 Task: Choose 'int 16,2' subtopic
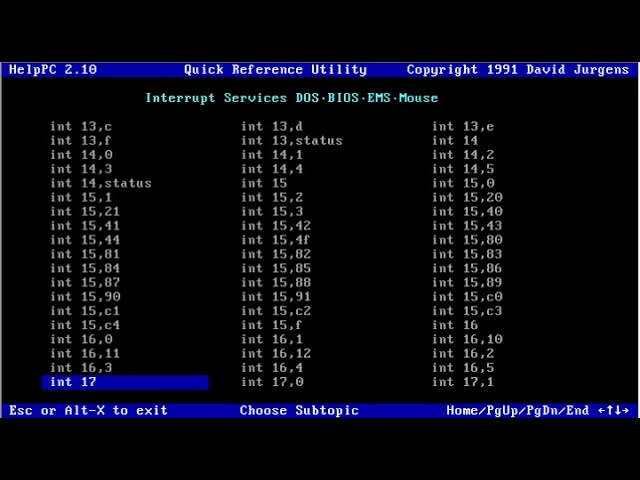pyautogui.click(x=463, y=353)
